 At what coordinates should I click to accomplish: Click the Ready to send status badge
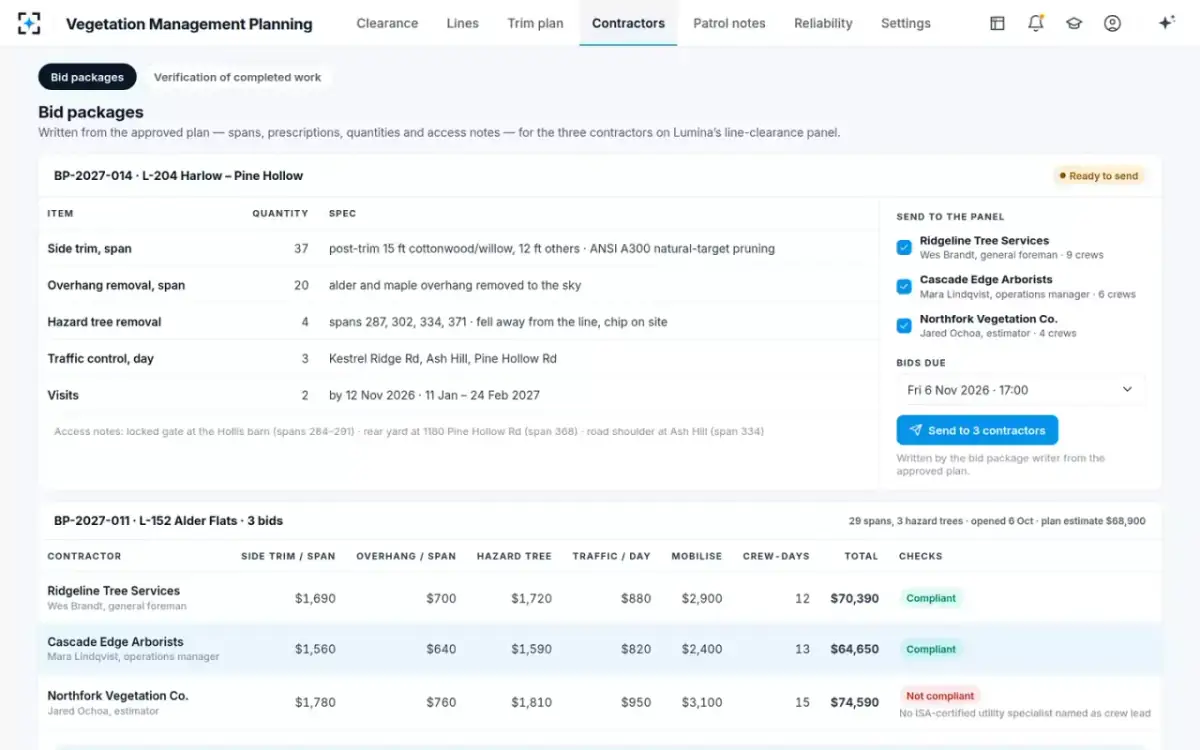click(1099, 176)
